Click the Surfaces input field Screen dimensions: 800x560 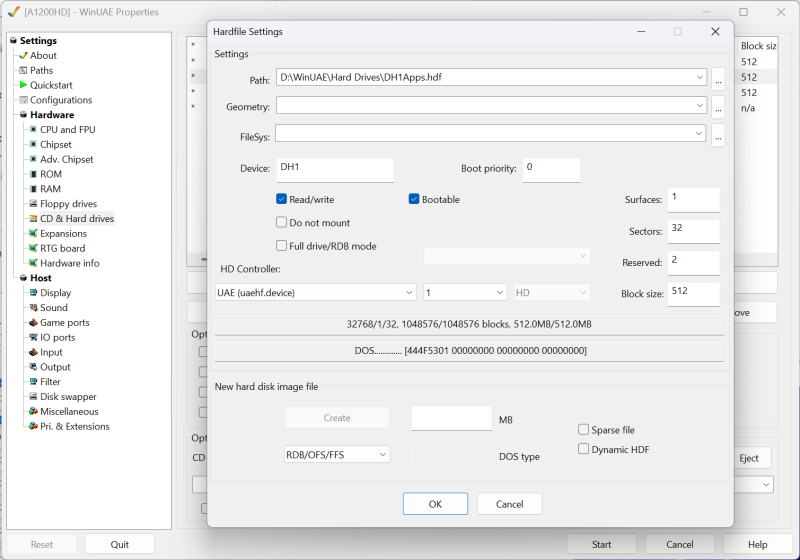(x=693, y=199)
